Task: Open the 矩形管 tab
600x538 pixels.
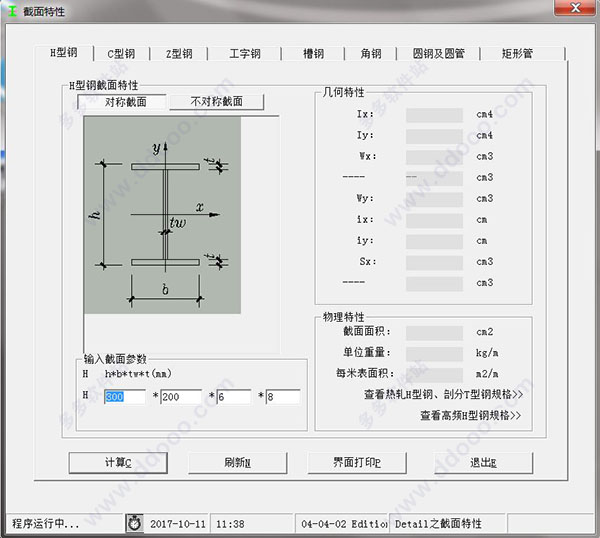Action: coord(517,54)
